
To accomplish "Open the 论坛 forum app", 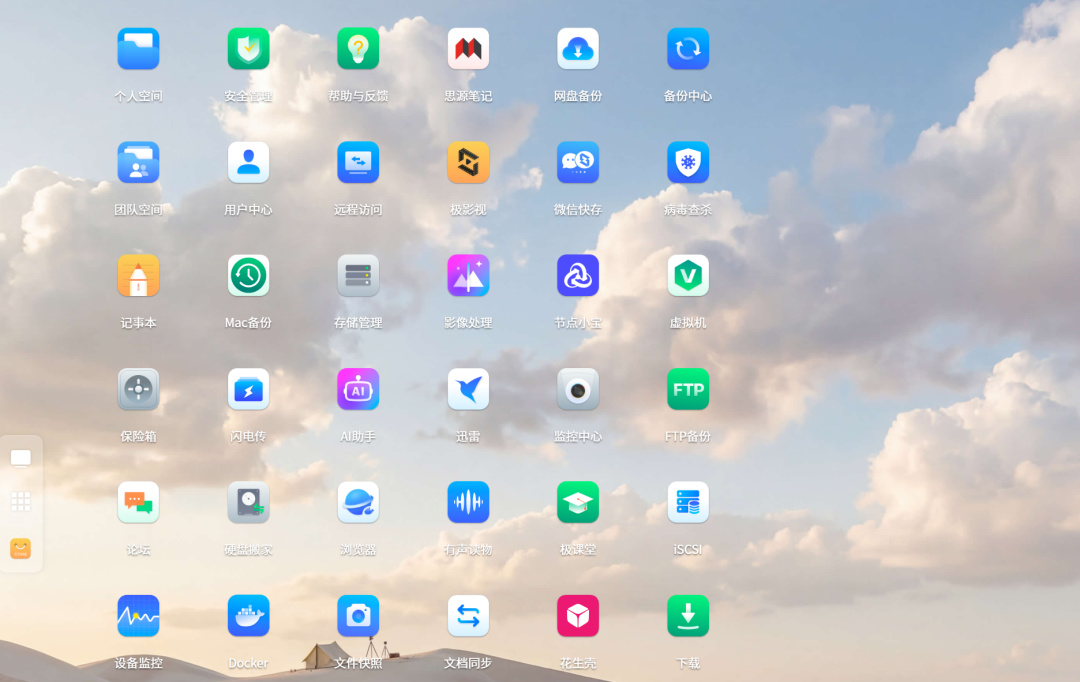I will (x=138, y=502).
